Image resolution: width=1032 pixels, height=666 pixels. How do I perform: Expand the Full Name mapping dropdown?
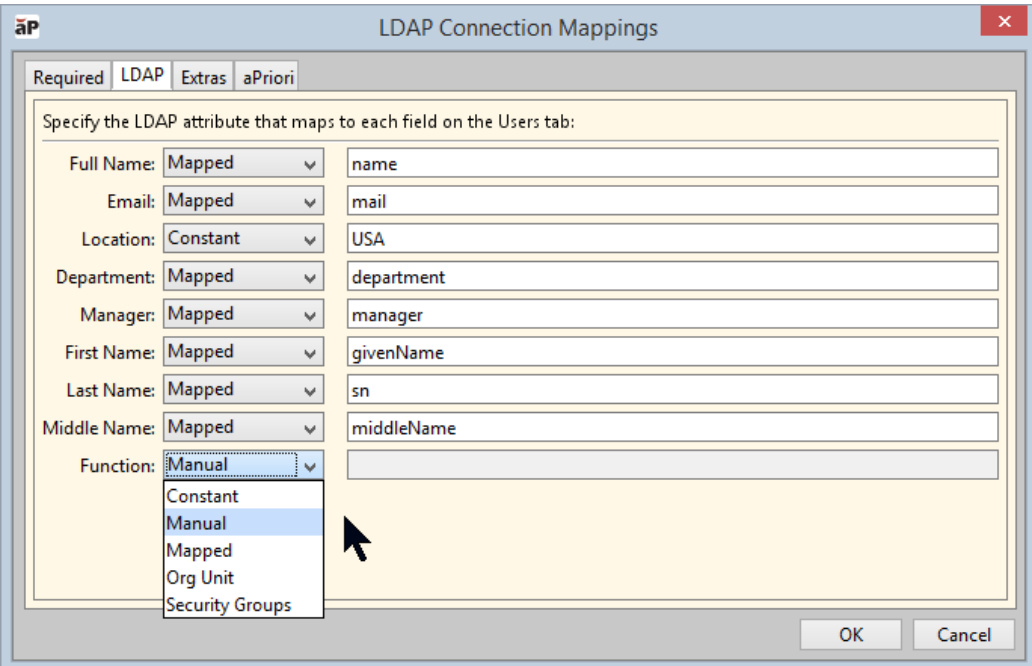pyautogui.click(x=243, y=163)
